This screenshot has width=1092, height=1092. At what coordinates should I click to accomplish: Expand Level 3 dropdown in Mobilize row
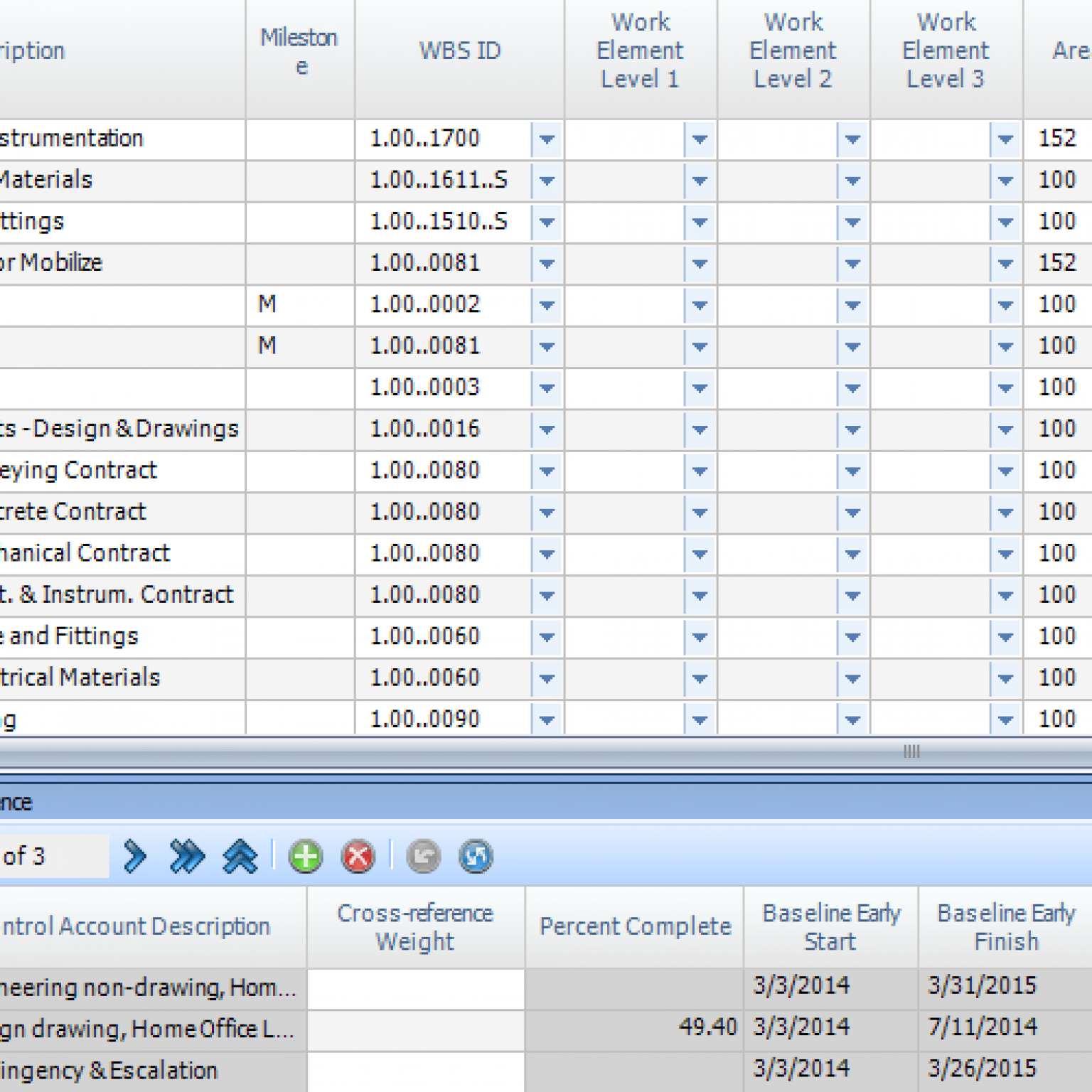pyautogui.click(x=1005, y=264)
